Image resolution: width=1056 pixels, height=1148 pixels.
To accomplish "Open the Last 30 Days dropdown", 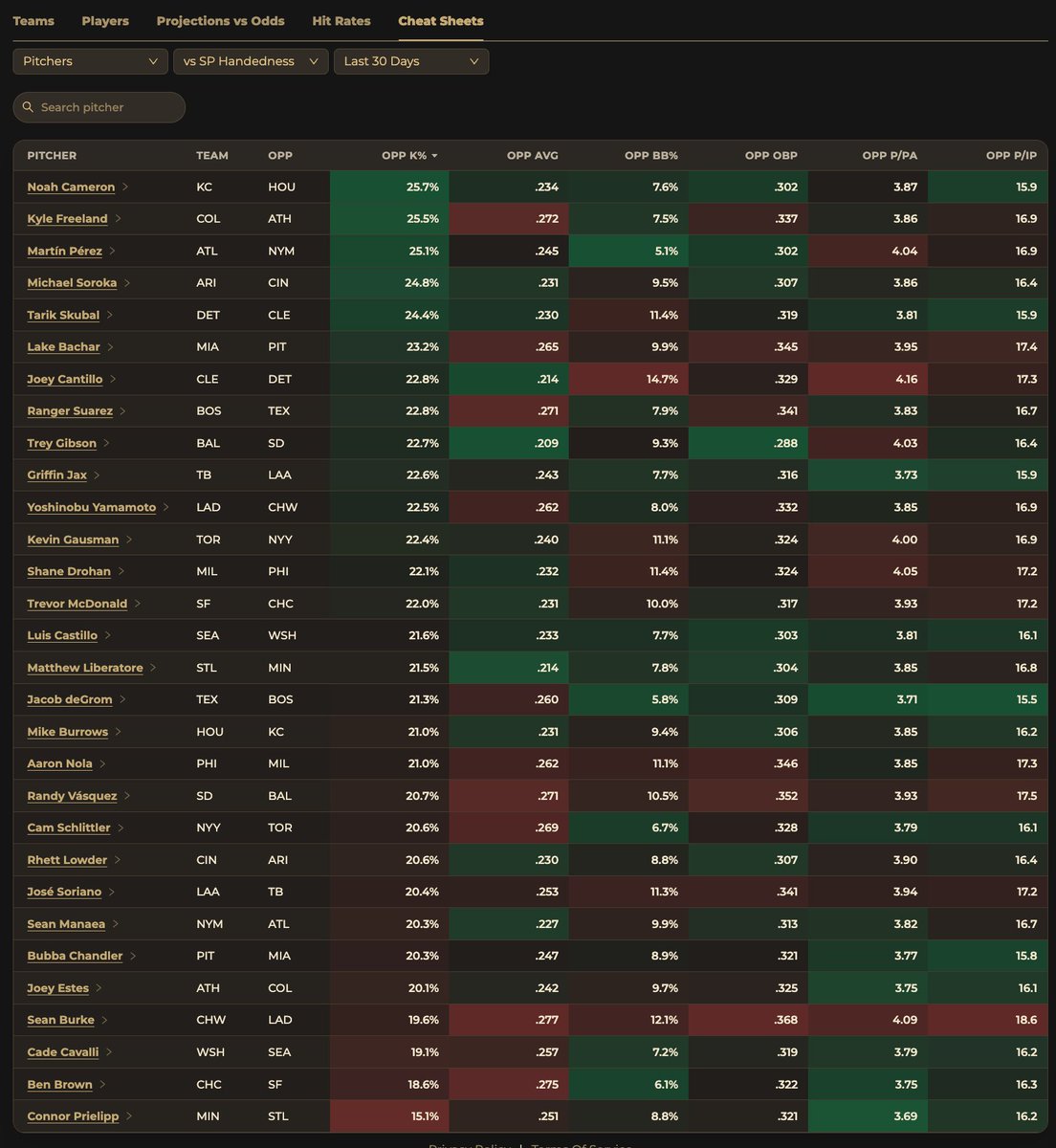I will click(411, 61).
